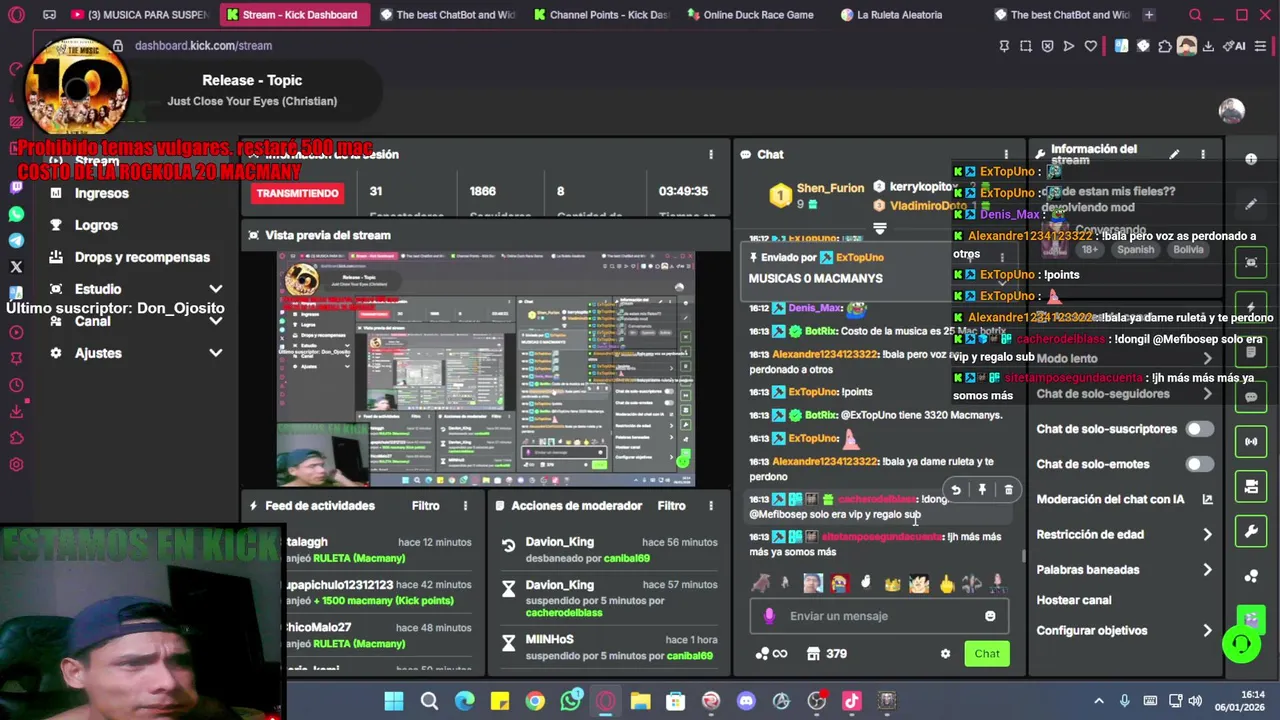1280x720 pixels.
Task: Open Palabras baneadas arrow
Action: tap(1207, 570)
